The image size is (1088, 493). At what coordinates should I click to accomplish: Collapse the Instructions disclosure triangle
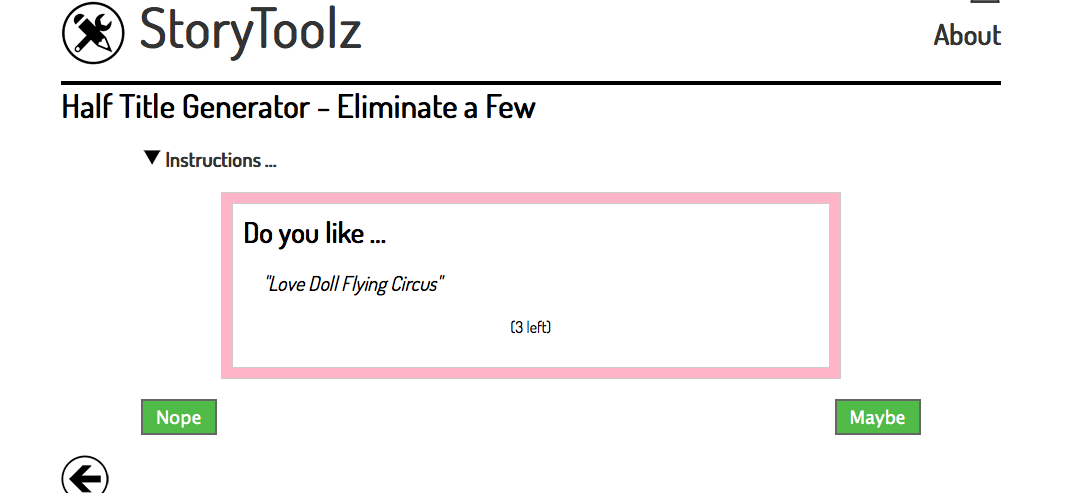tap(152, 158)
